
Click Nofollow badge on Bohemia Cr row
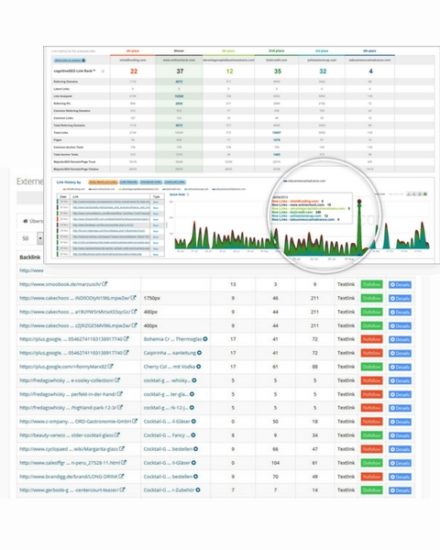coord(372,339)
